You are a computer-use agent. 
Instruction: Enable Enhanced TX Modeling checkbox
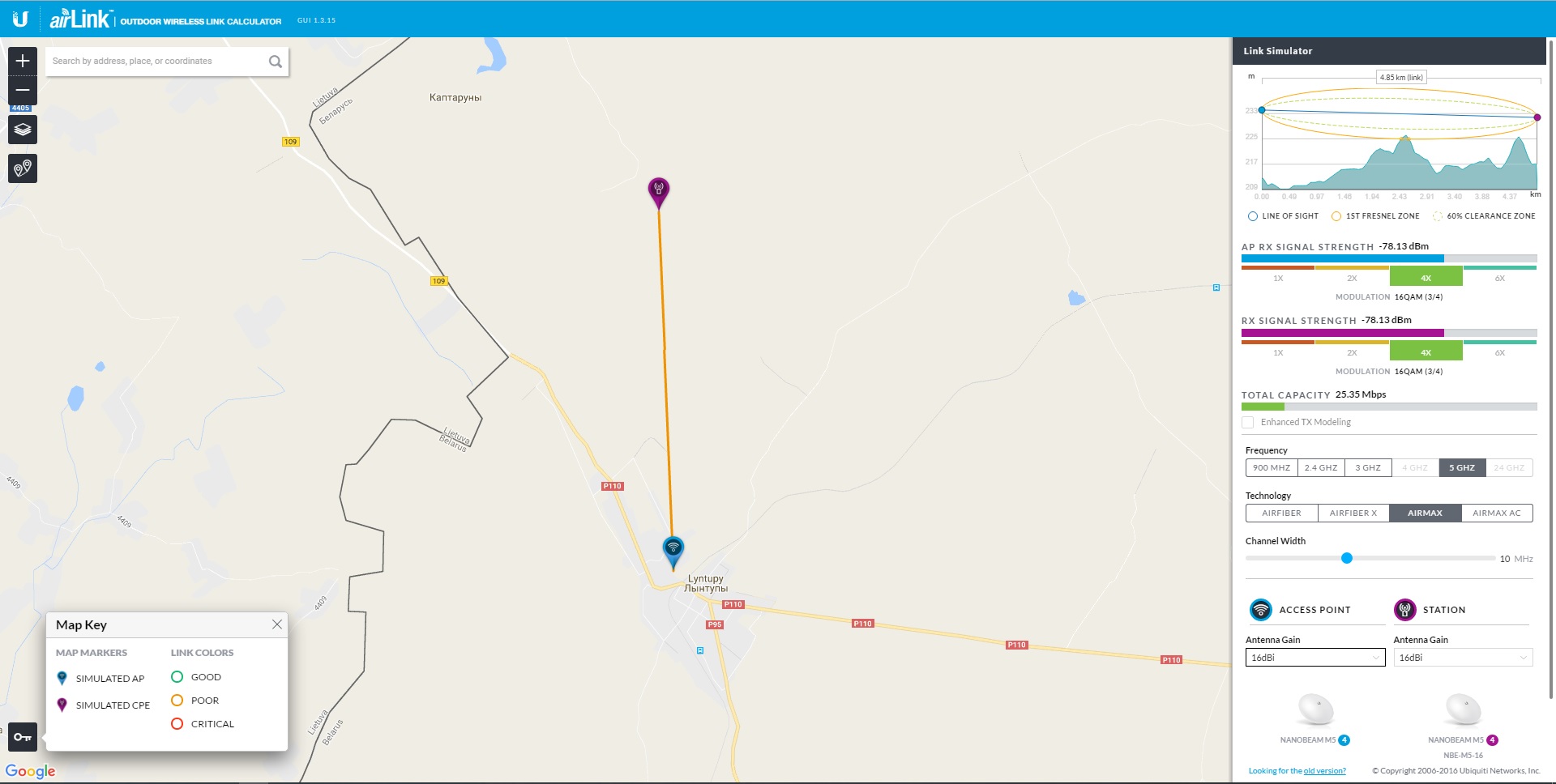[x=1248, y=423]
